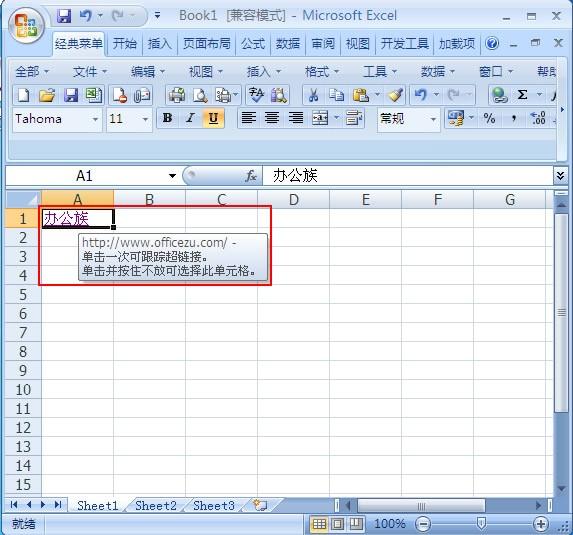Click the zoom in plus button
This screenshot has height=535, width=573.
pos(540,524)
